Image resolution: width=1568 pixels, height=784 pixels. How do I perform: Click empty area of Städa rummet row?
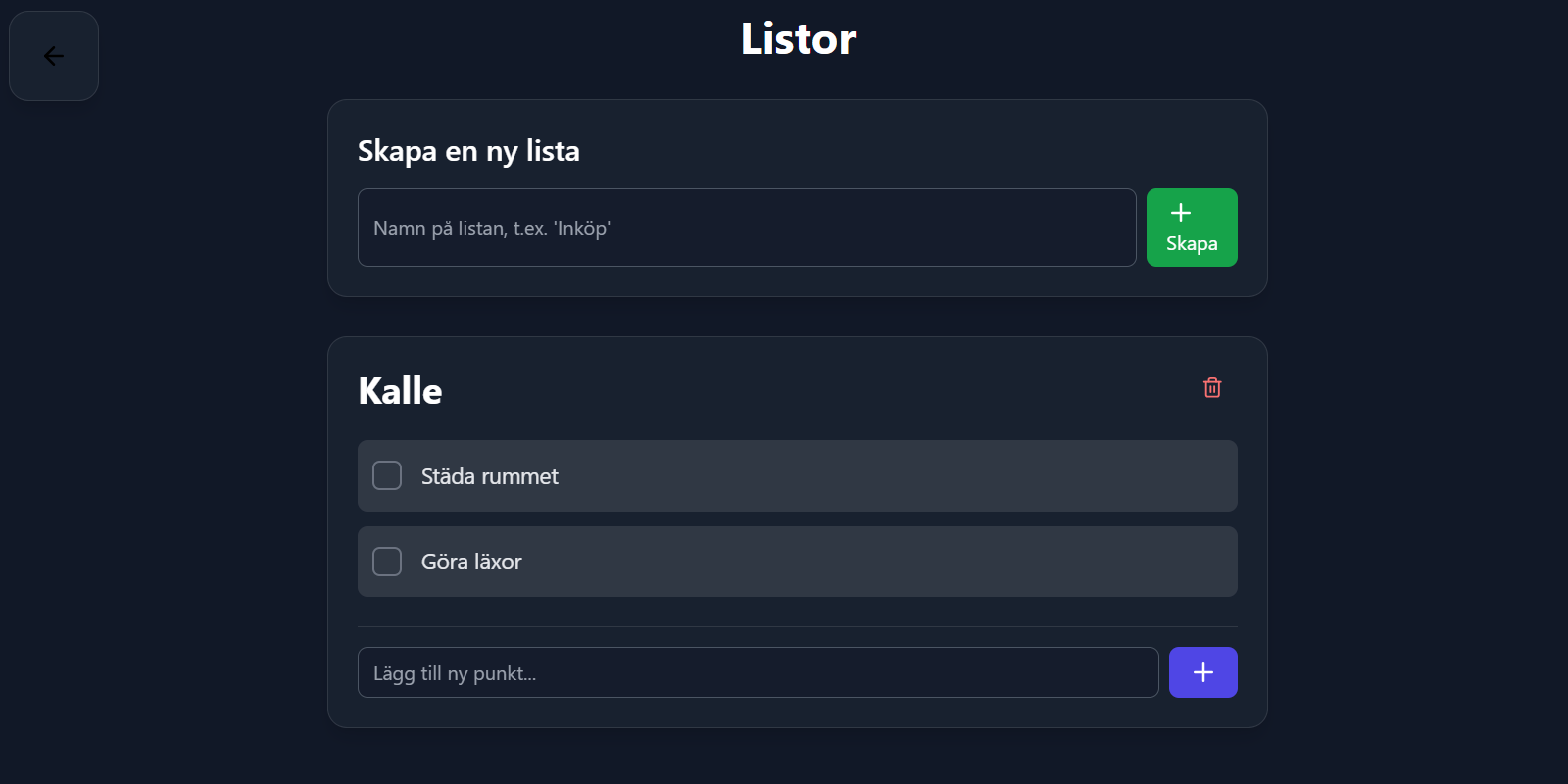(x=882, y=476)
